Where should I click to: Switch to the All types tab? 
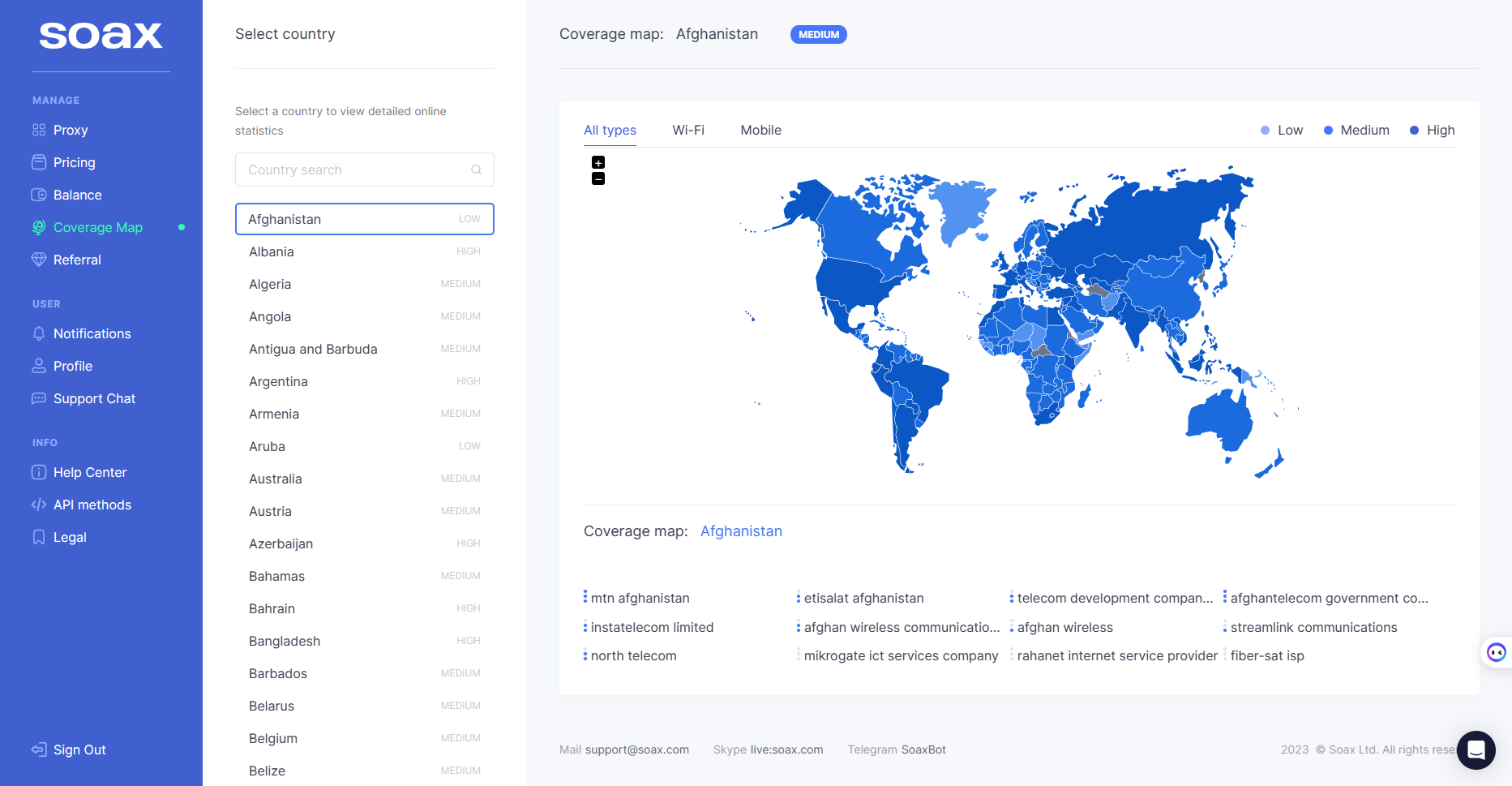(x=610, y=130)
